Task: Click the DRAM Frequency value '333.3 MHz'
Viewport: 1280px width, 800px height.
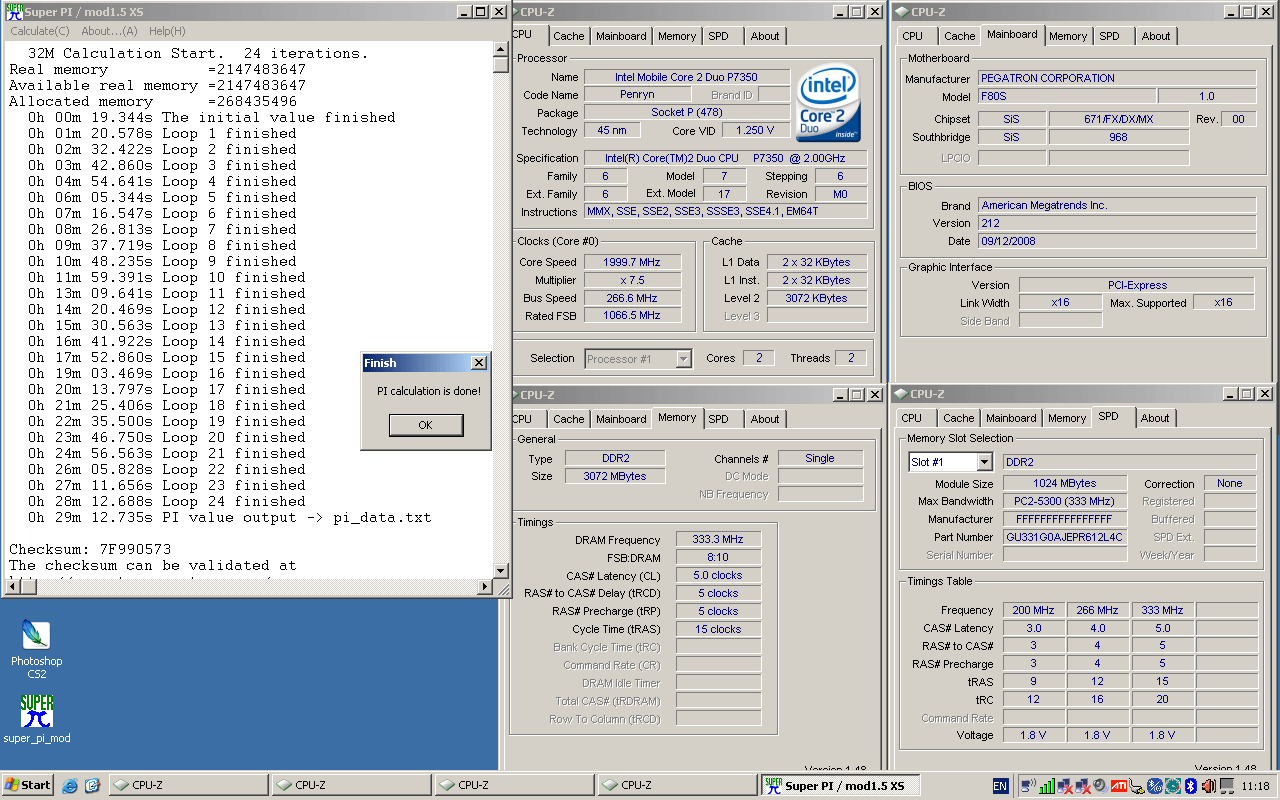Action: pos(718,540)
